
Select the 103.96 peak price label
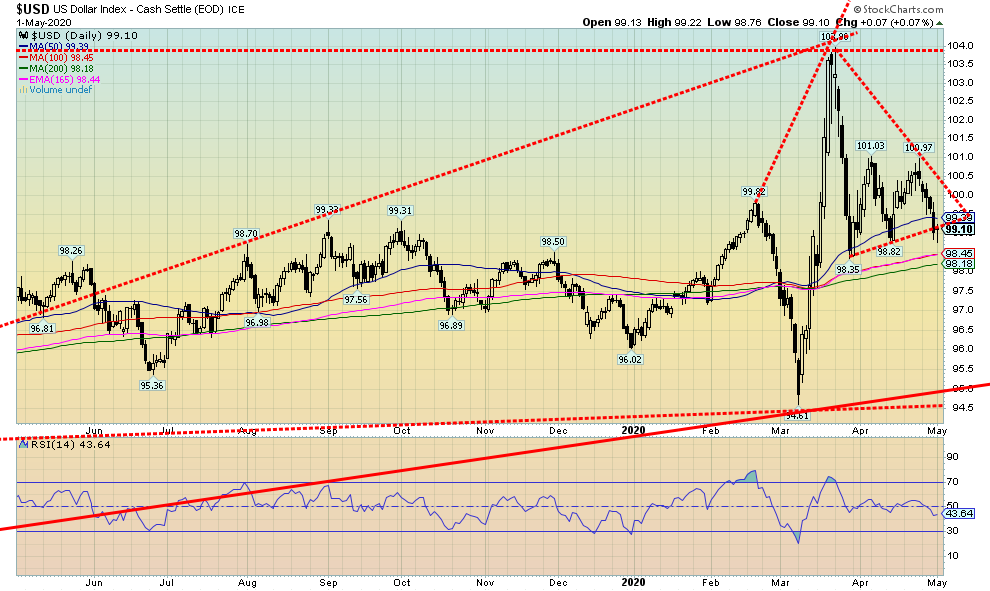coord(833,38)
